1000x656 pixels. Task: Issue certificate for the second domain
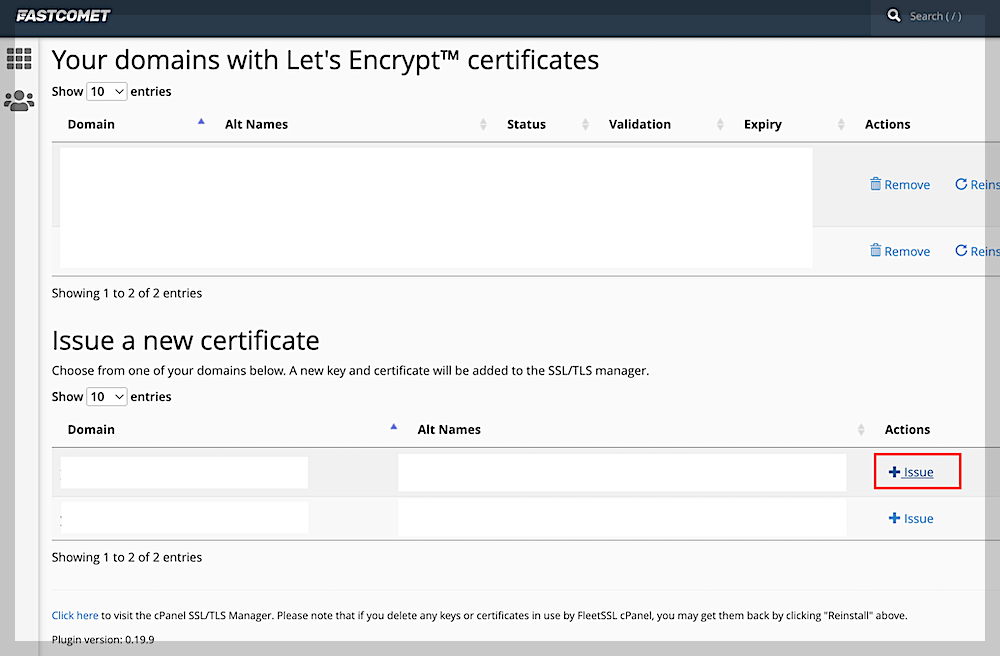coord(911,518)
